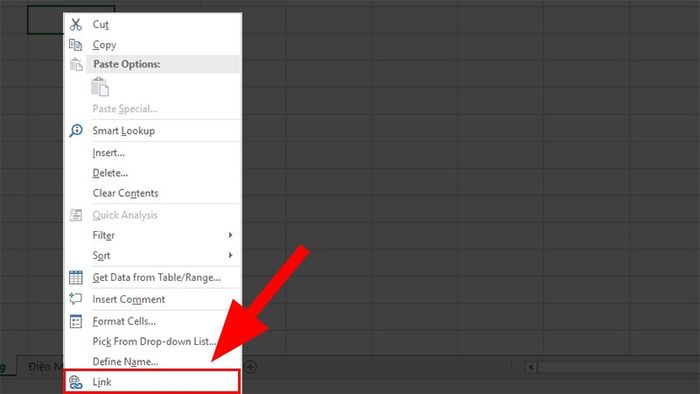
Task: Click the Cut scissors icon
Action: [76, 25]
